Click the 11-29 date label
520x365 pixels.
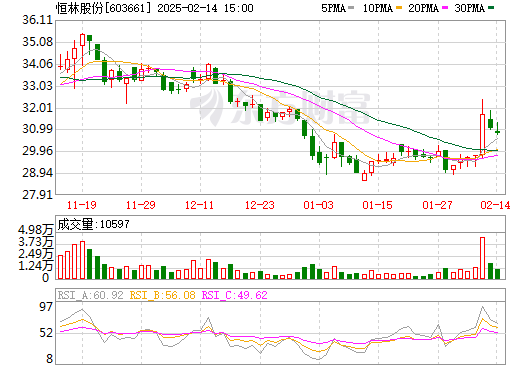coord(141,205)
